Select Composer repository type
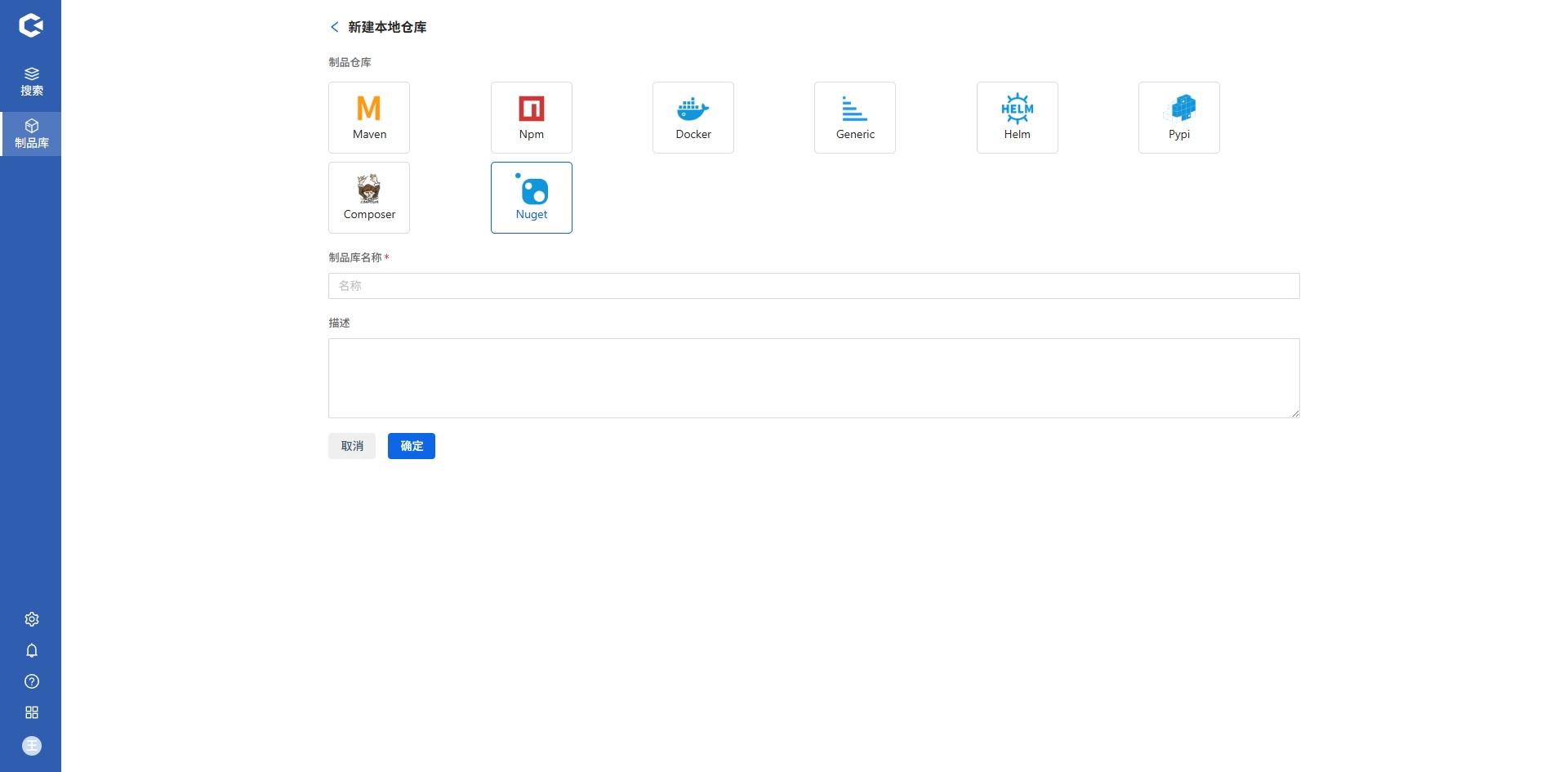This screenshot has height=772, width=1568. click(x=369, y=198)
